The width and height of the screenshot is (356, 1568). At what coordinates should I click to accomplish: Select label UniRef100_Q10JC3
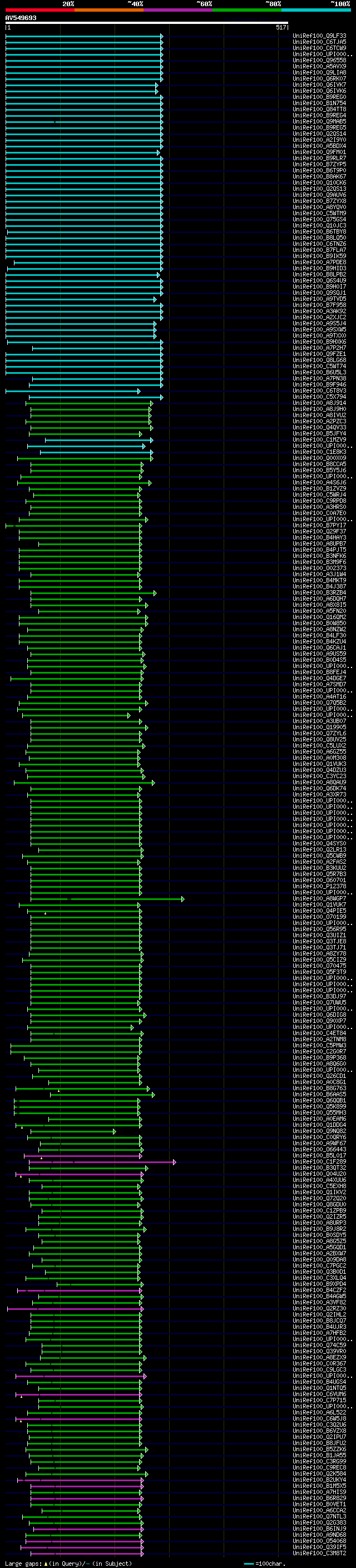(319, 225)
